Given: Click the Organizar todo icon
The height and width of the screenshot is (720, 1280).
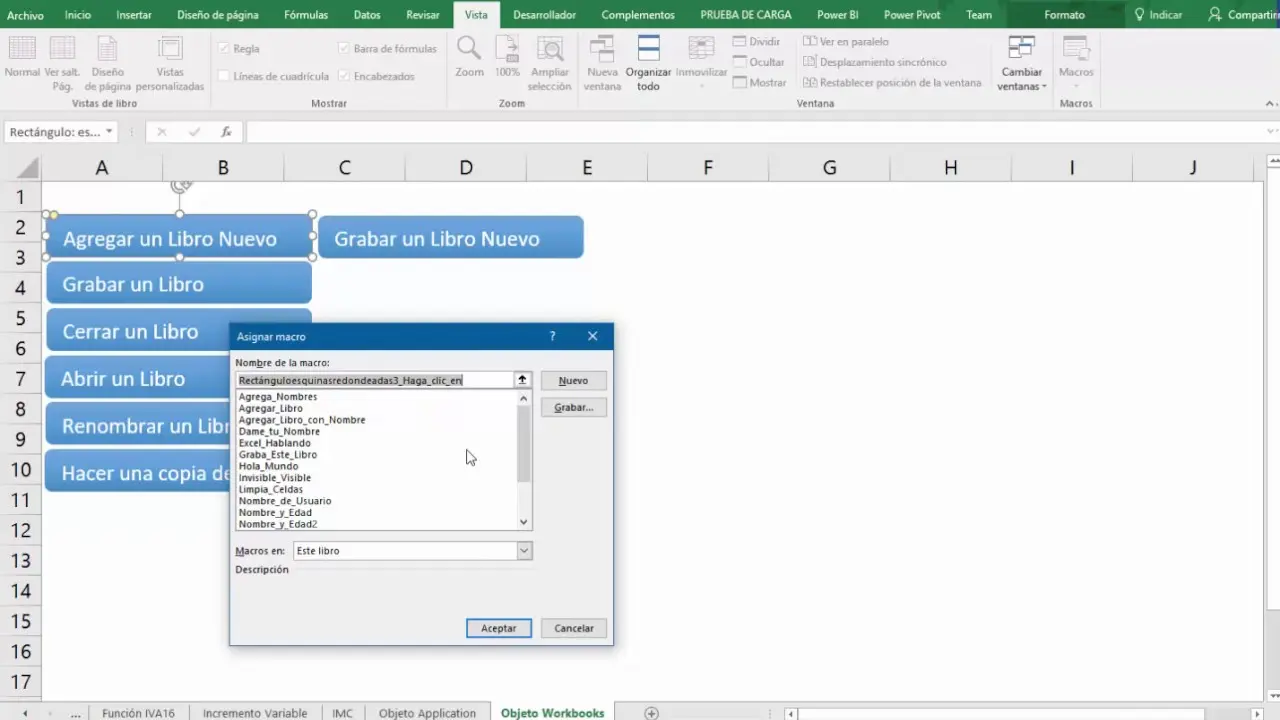Looking at the screenshot, I should tap(648, 50).
